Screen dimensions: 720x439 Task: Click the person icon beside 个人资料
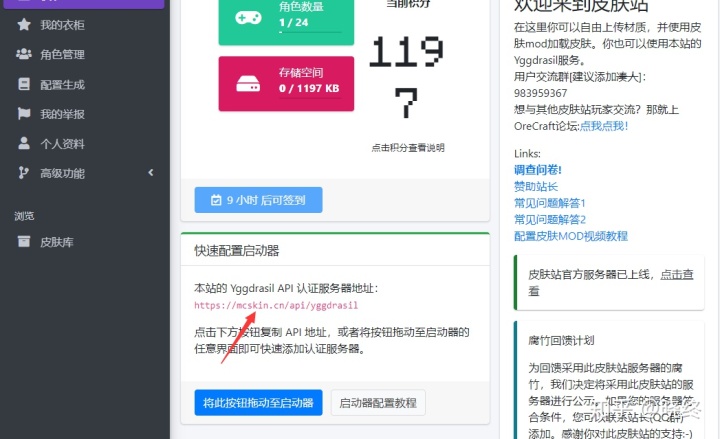(24, 143)
